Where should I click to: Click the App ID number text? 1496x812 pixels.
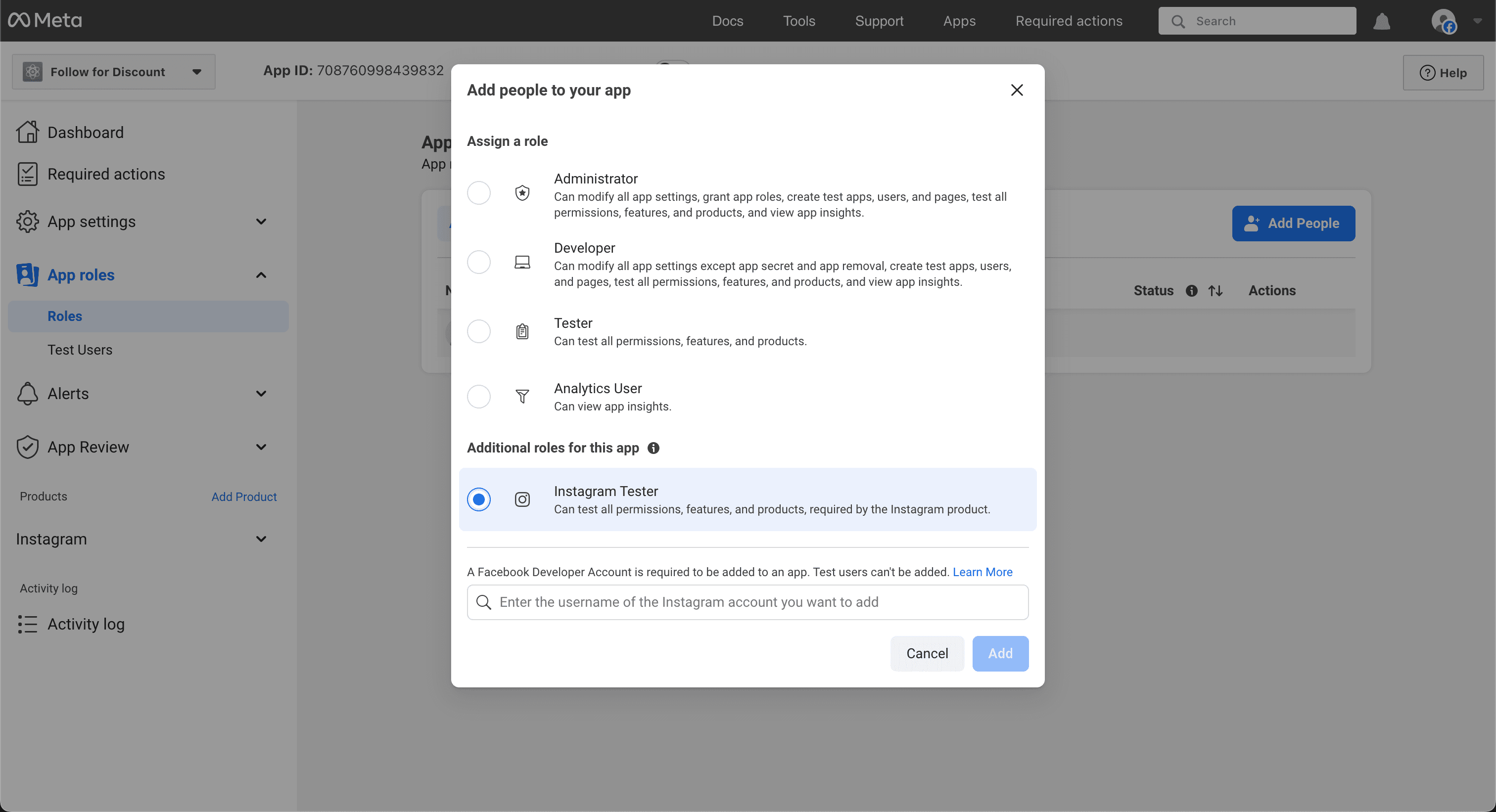click(x=380, y=71)
